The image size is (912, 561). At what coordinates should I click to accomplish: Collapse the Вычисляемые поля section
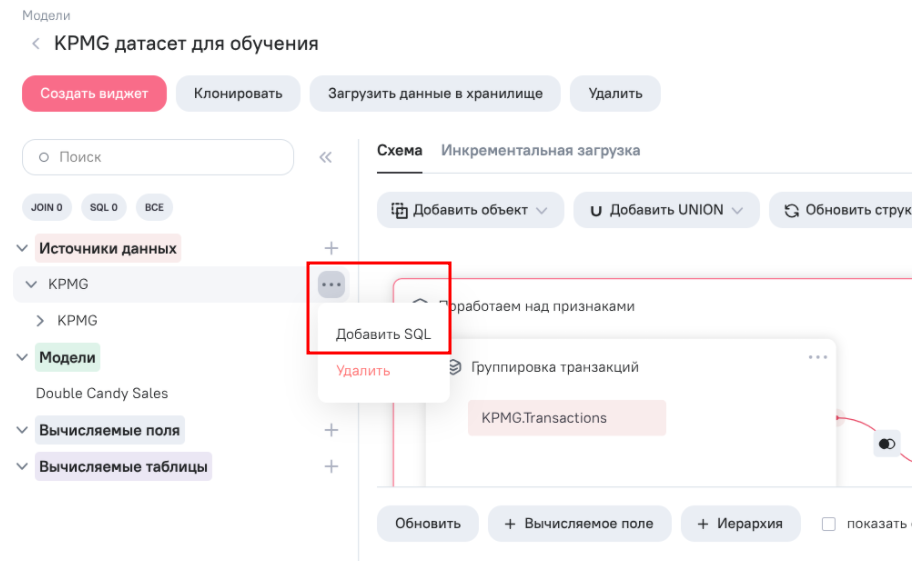tap(22, 430)
